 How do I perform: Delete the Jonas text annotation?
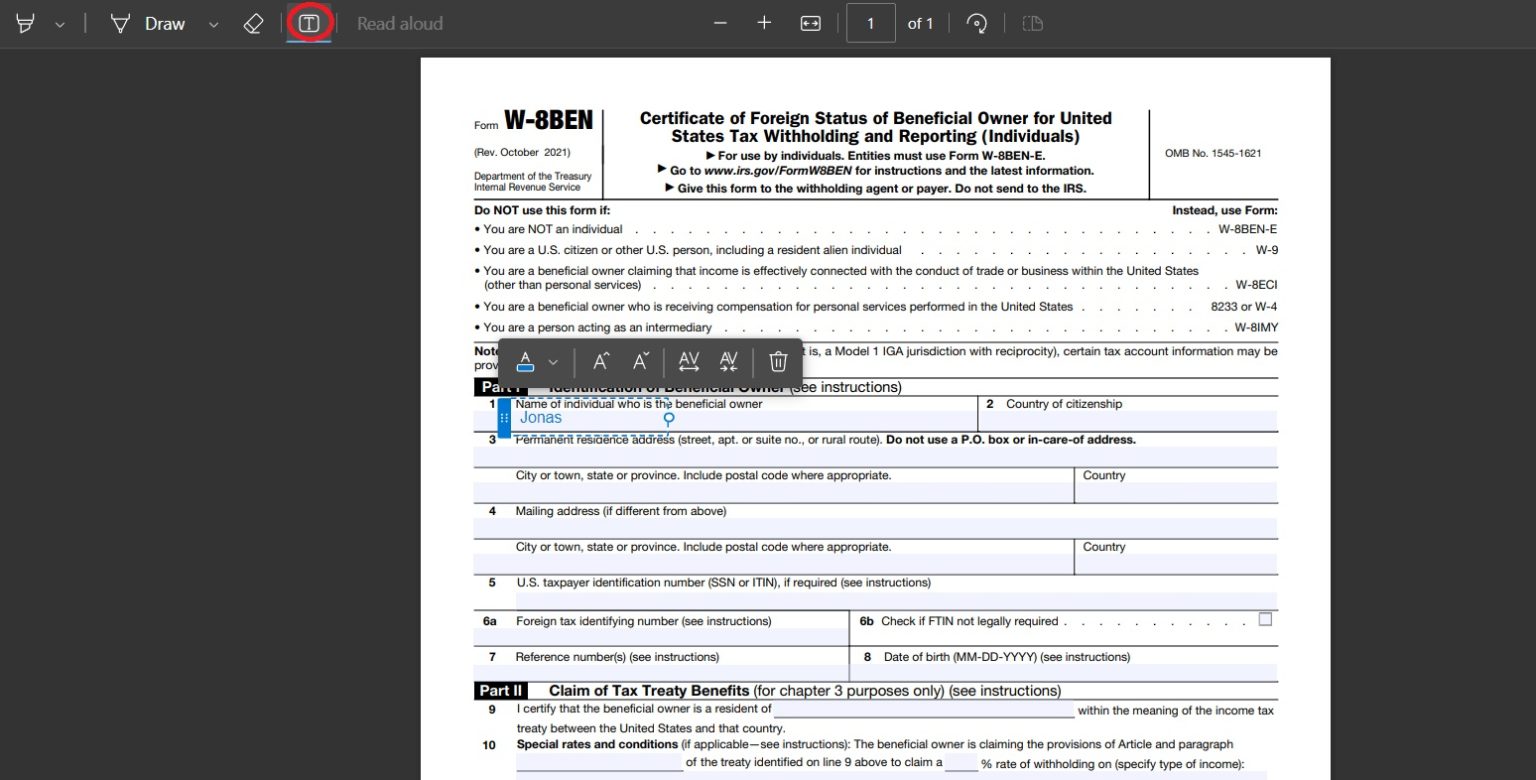[778, 361]
